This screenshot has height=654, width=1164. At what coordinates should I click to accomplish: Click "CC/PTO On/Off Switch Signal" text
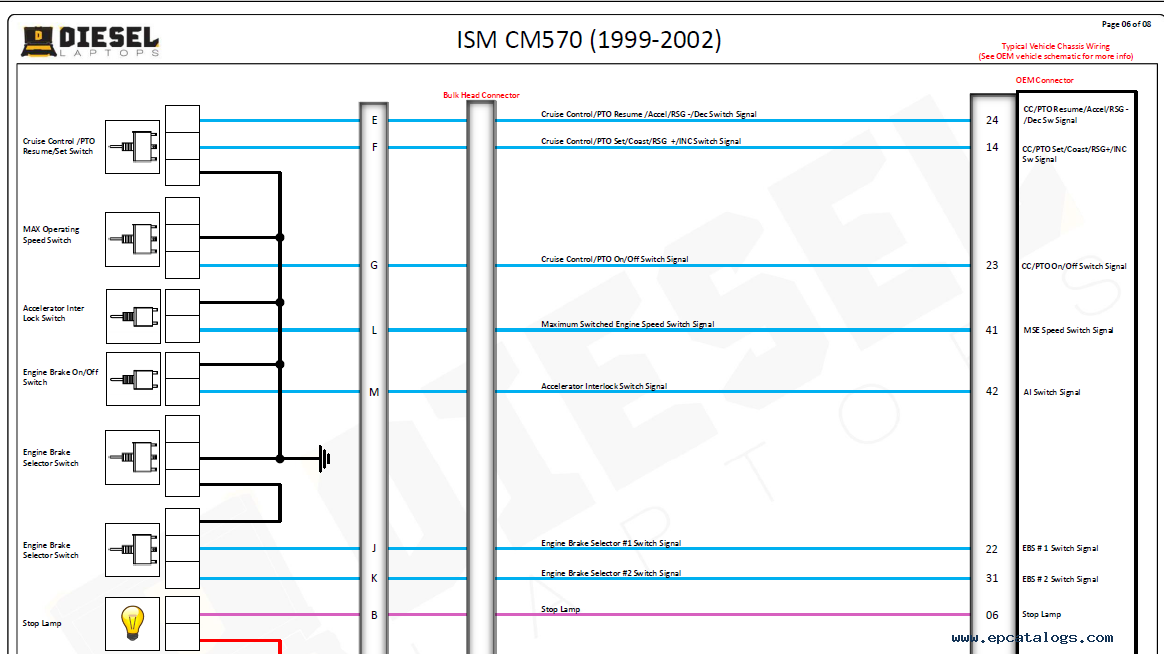[1074, 266]
